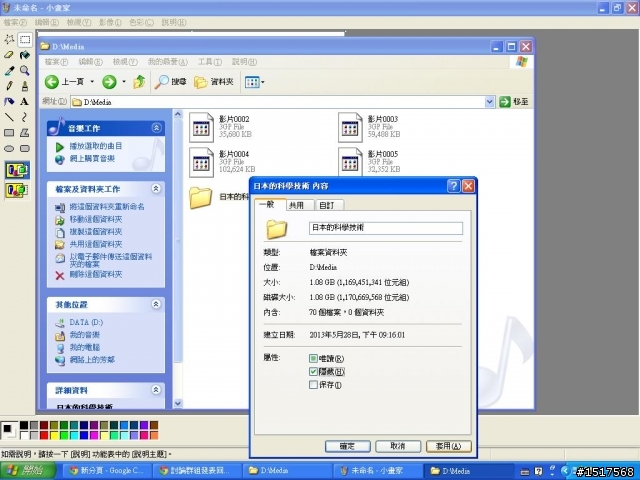Open Paint's 檔案(F) menu
The width and height of the screenshot is (640, 480).
15,22
